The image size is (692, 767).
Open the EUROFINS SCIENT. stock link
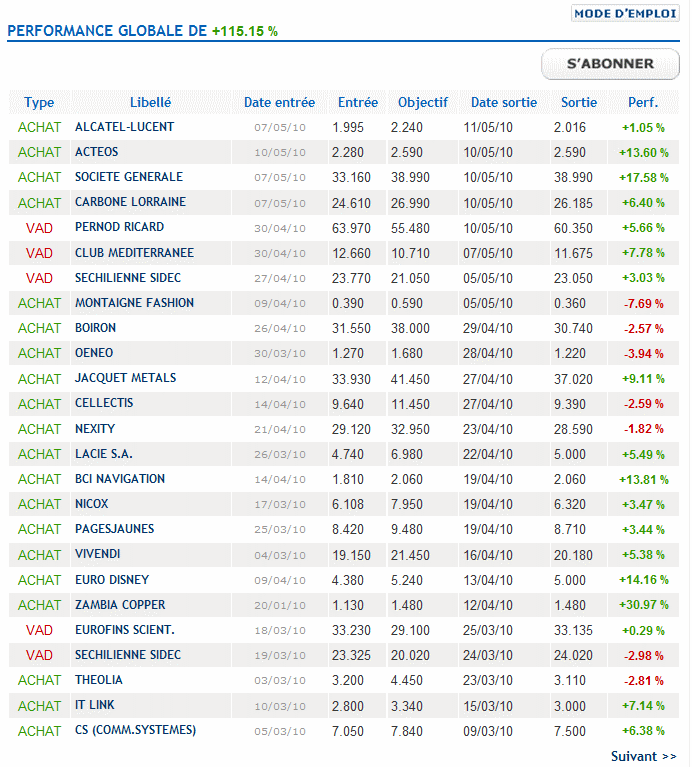(125, 630)
